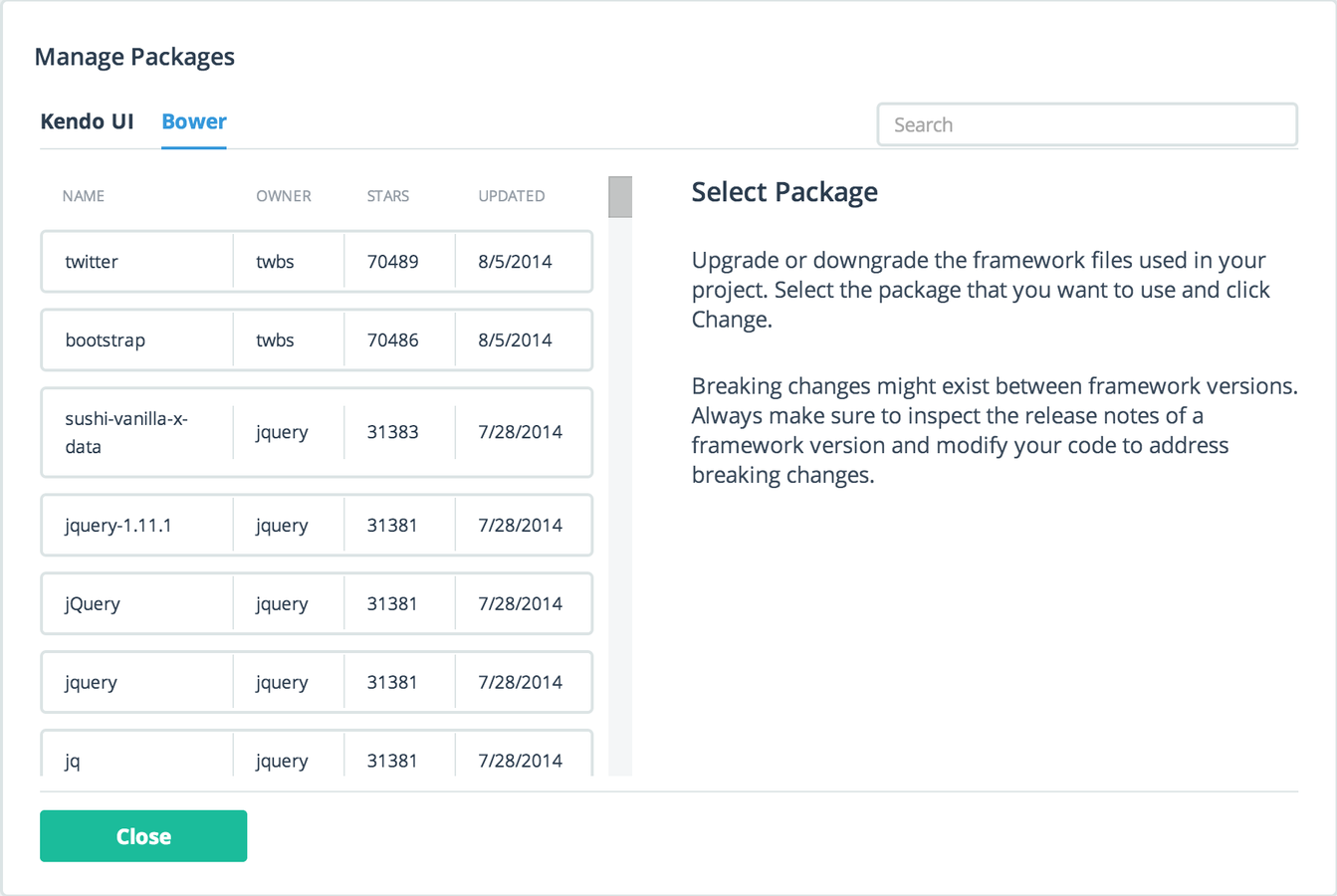The height and width of the screenshot is (896, 1337).
Task: Select the lowercase jquery package name
Action: click(91, 682)
